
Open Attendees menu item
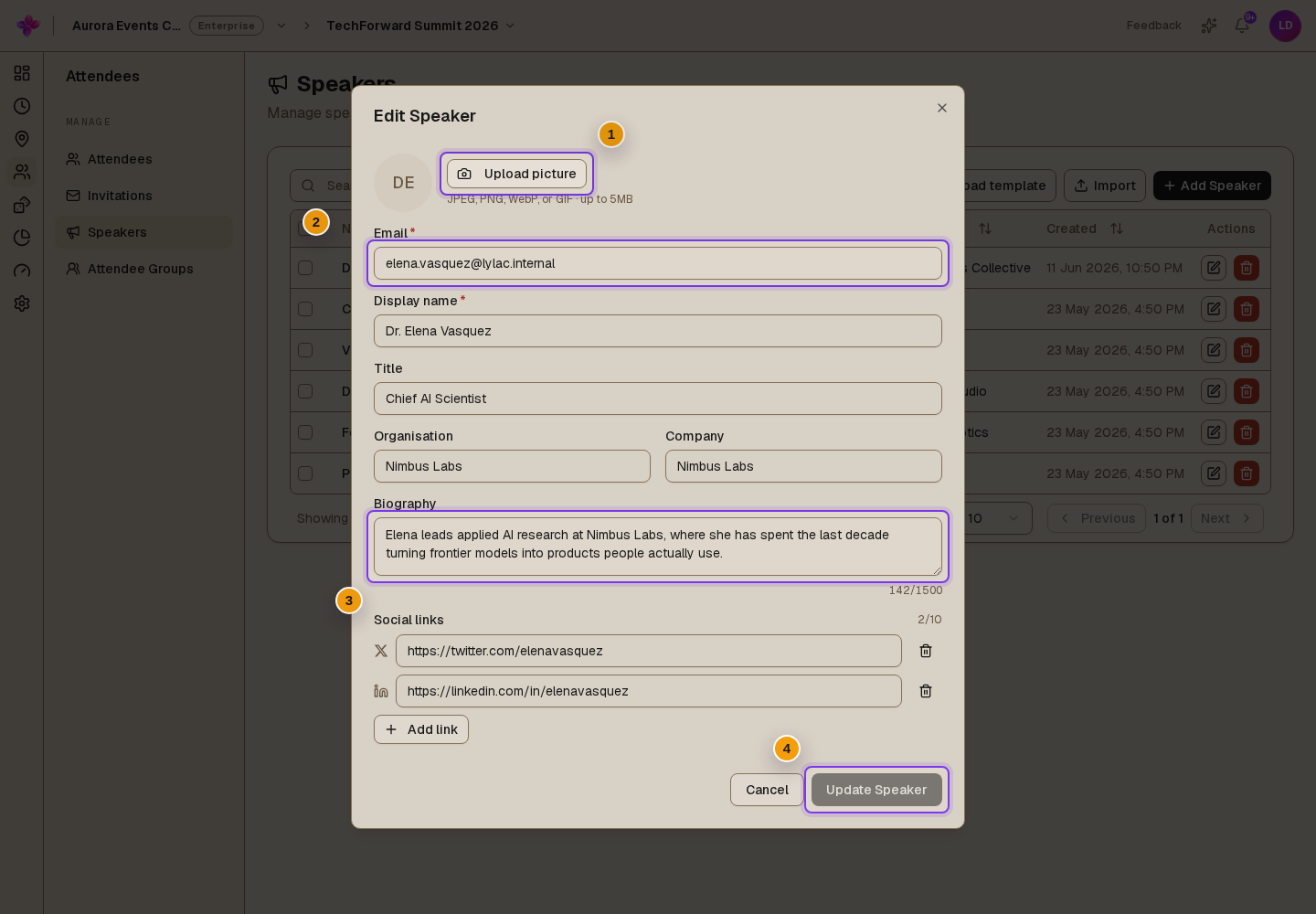(x=144, y=159)
